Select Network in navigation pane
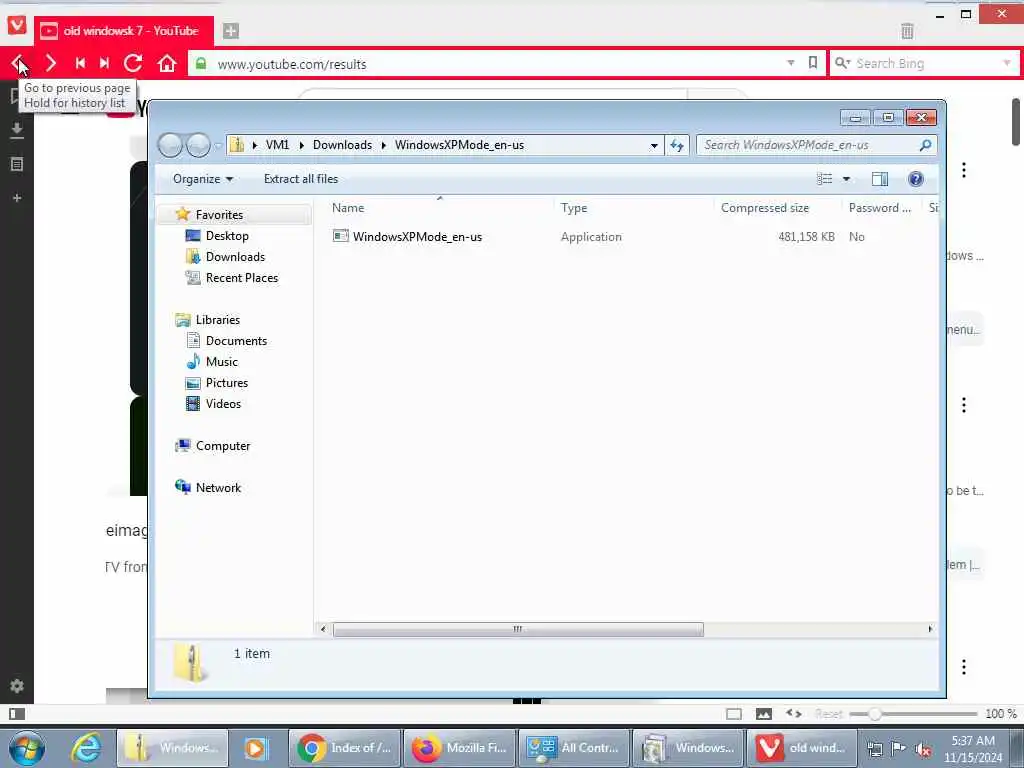This screenshot has height=768, width=1024. [x=218, y=487]
